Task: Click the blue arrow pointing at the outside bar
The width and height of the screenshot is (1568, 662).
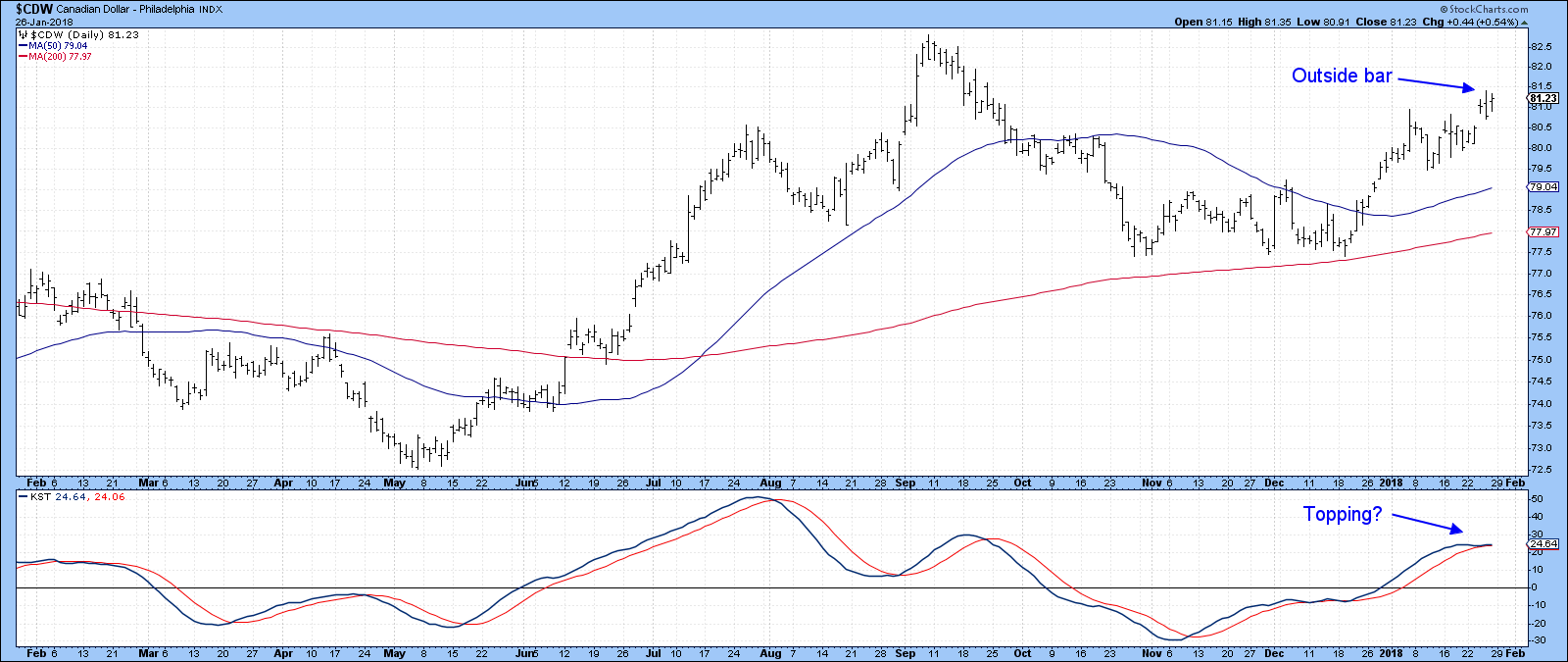Action: coord(1436,82)
